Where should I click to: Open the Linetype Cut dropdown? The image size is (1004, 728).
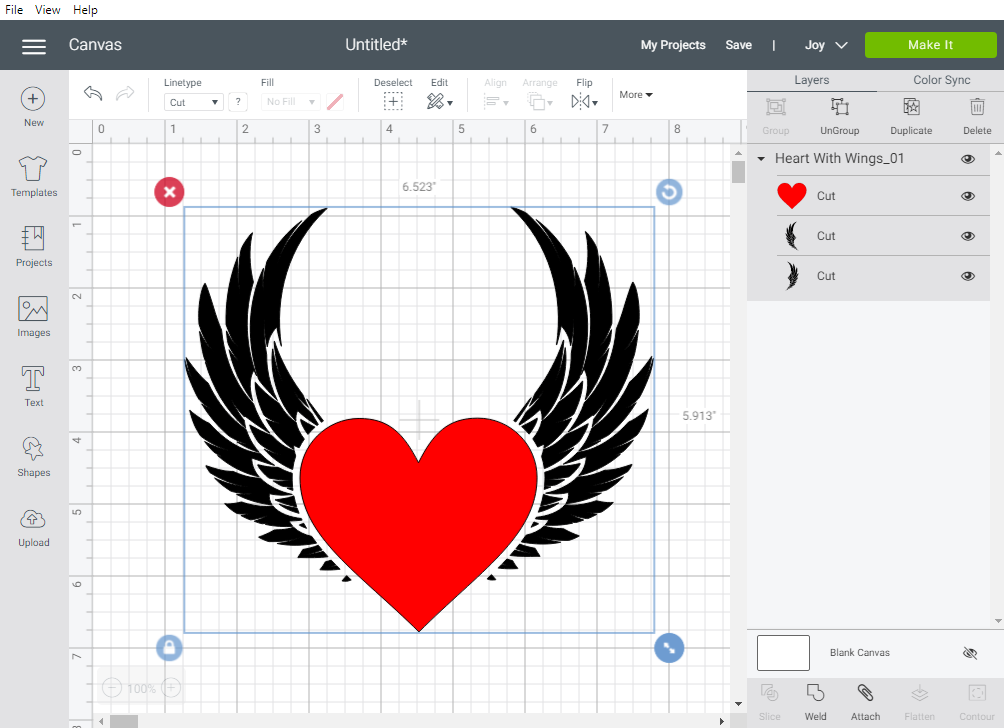(193, 102)
